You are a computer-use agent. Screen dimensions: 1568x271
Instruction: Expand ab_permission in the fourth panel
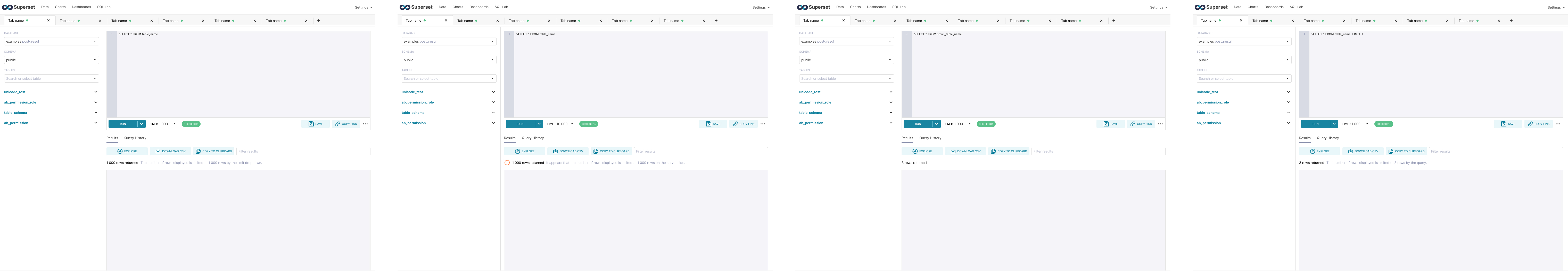click(x=1288, y=123)
